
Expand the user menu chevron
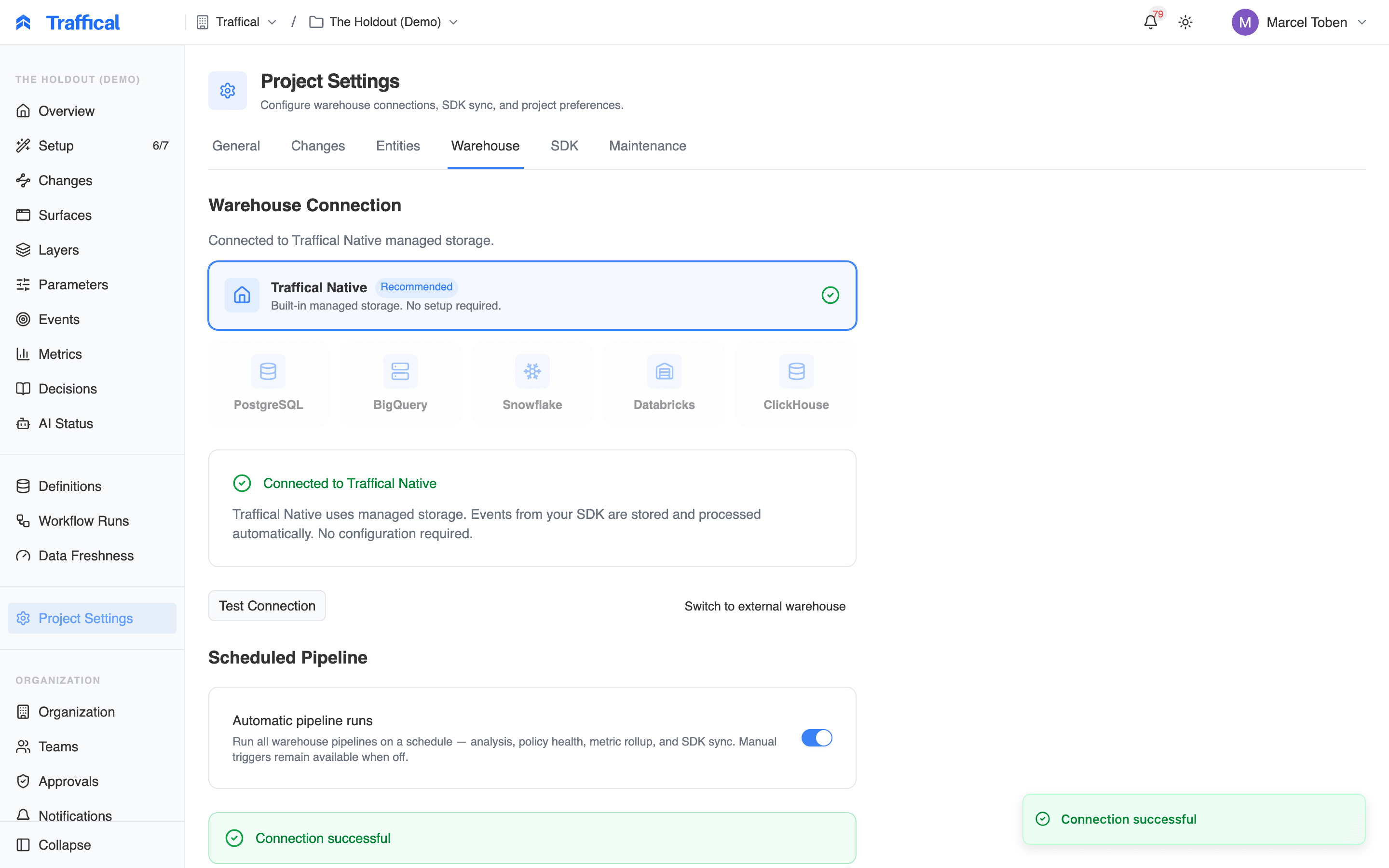pyautogui.click(x=1362, y=22)
